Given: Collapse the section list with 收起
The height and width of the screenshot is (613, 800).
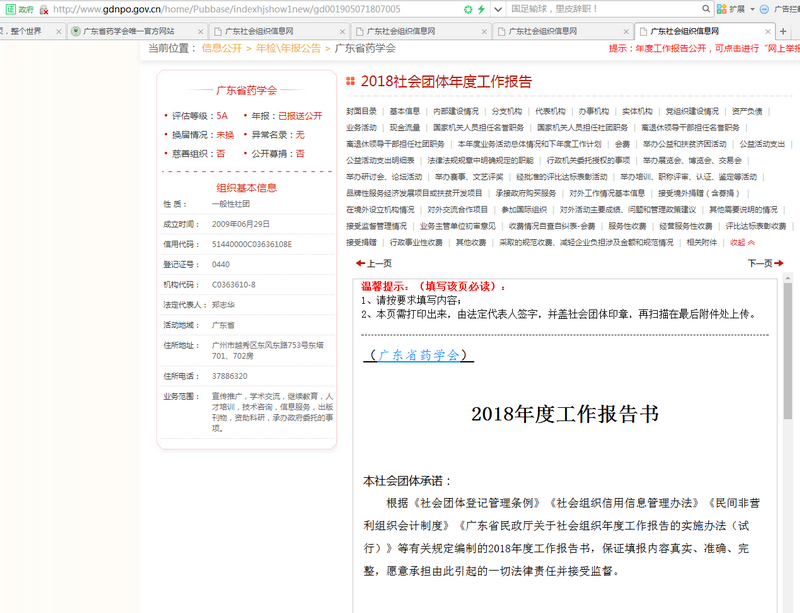Looking at the screenshot, I should pyautogui.click(x=743, y=242).
